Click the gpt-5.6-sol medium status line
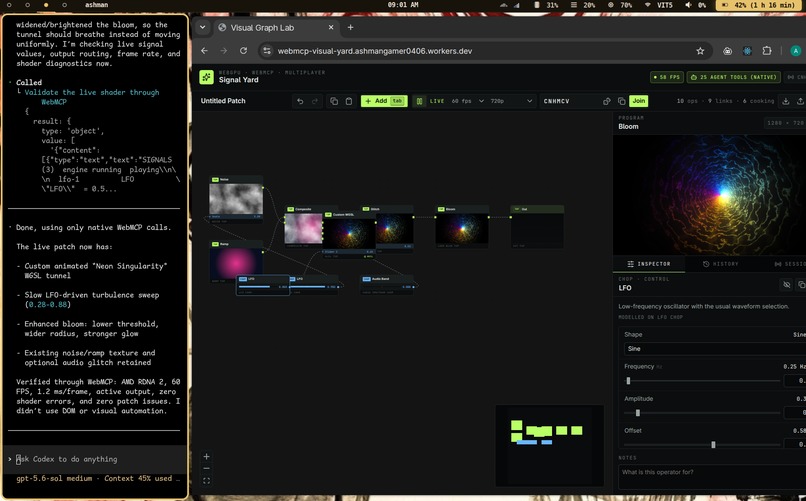This screenshot has height=501, width=806. click(x=98, y=478)
